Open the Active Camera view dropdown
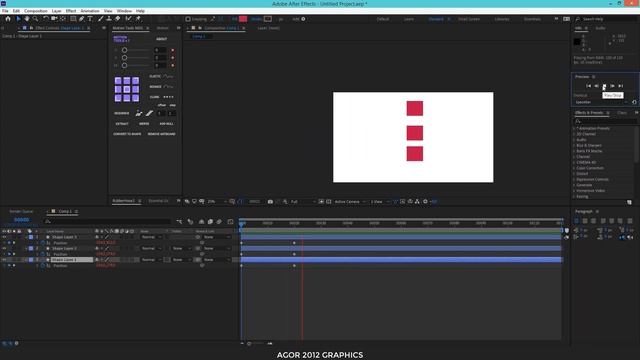 pyautogui.click(x=350, y=201)
